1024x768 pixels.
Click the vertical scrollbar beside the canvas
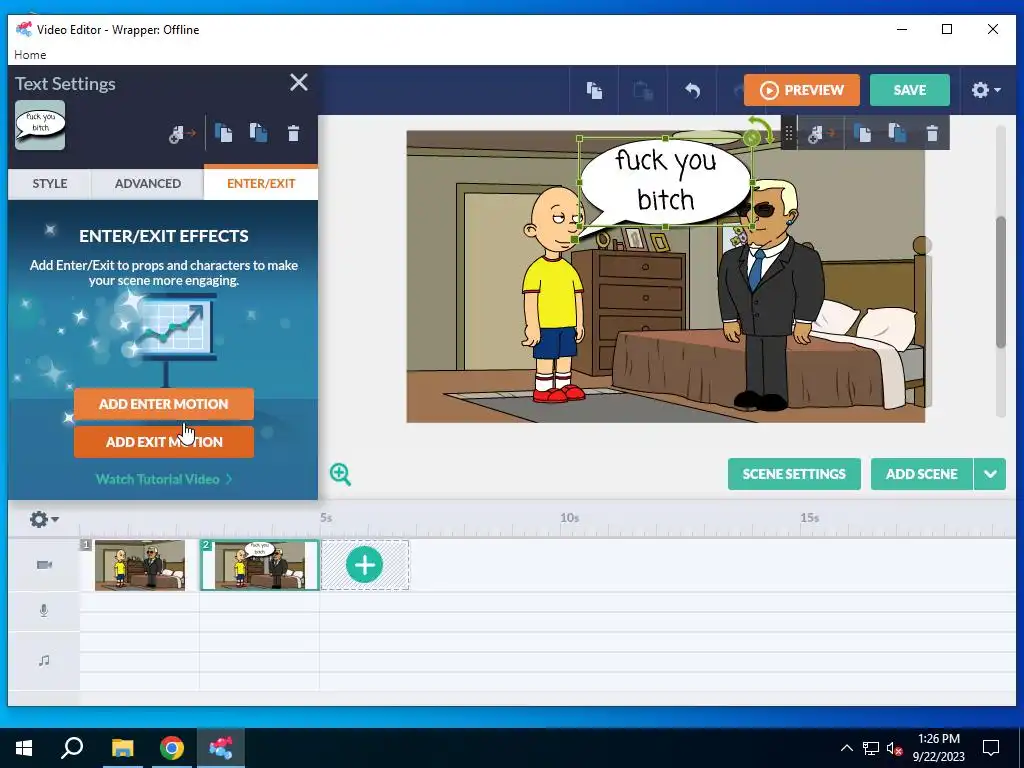point(1000,282)
